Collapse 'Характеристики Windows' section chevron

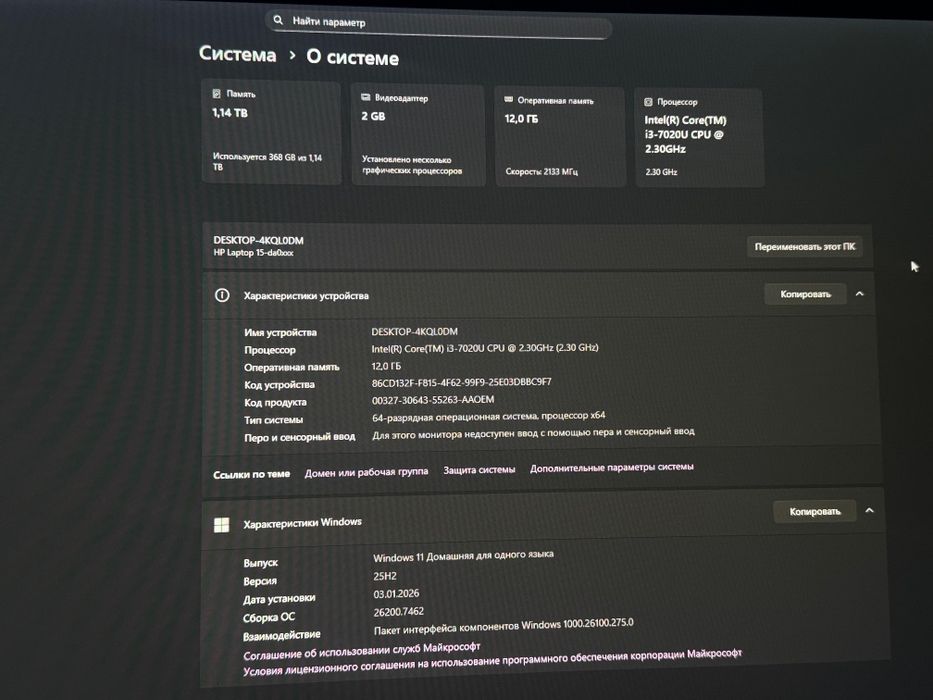869,510
